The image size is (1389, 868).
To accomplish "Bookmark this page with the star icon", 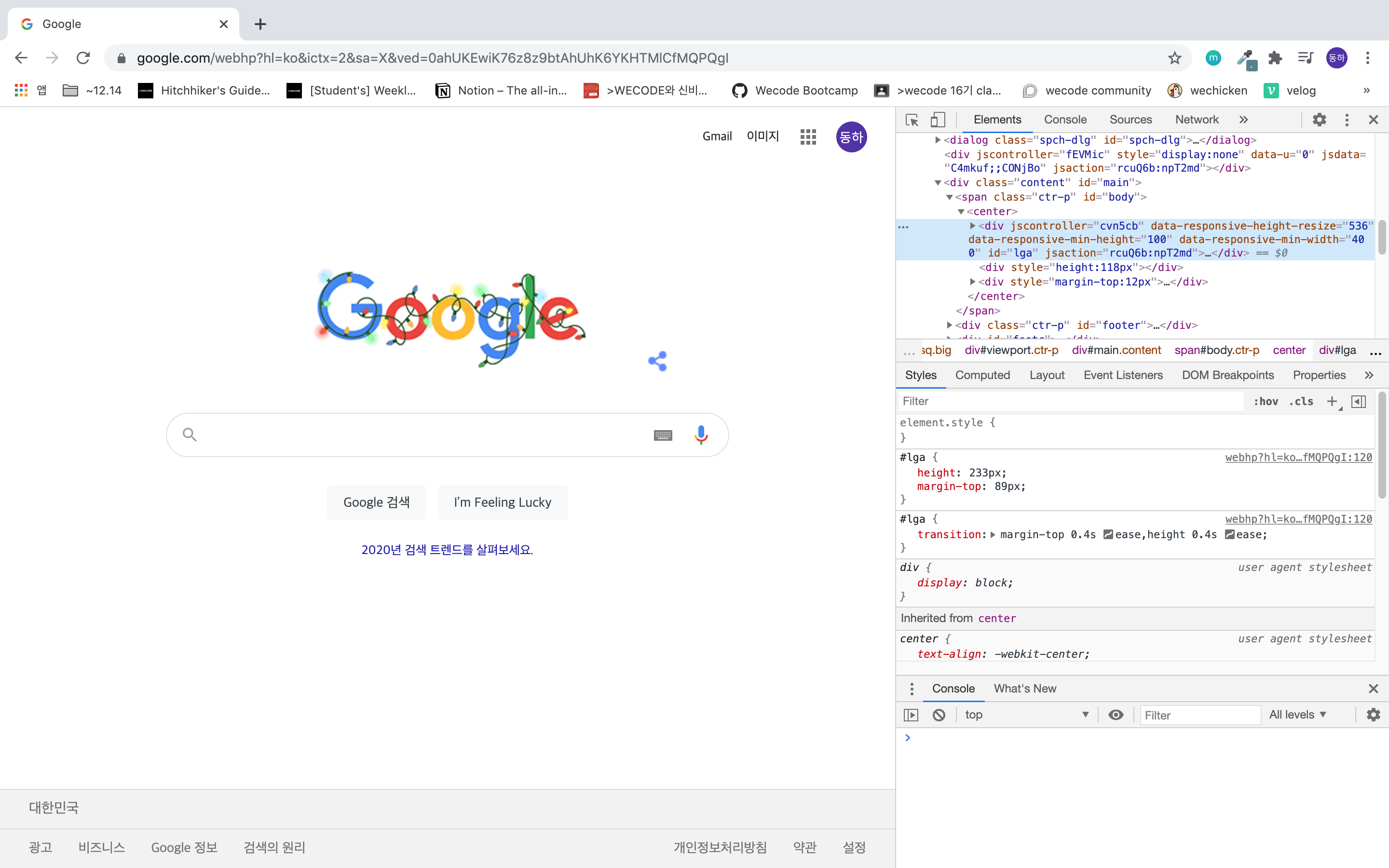I will pos(1174,58).
